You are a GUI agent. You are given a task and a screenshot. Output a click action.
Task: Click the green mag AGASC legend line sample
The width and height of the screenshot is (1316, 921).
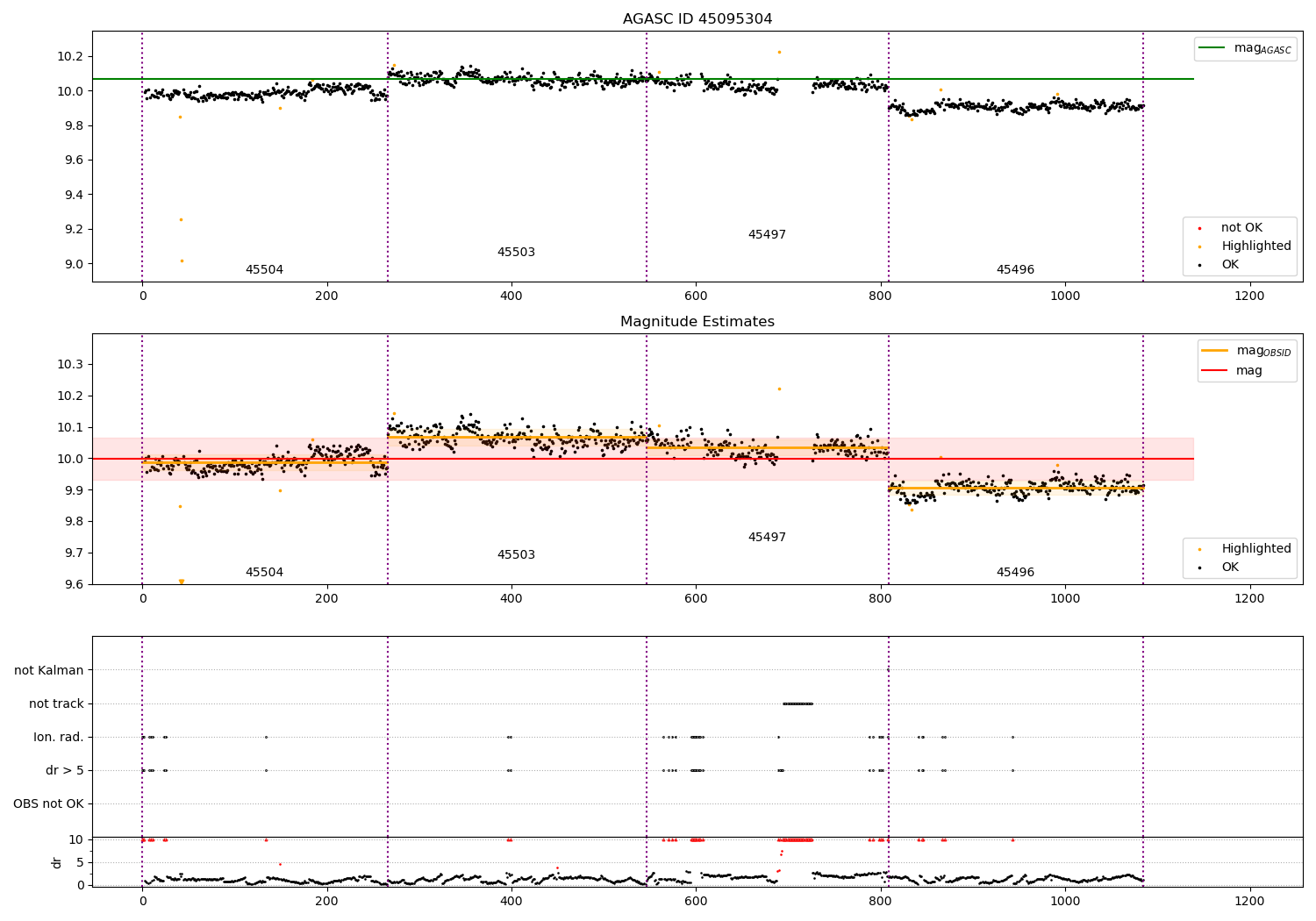pyautogui.click(x=1213, y=48)
